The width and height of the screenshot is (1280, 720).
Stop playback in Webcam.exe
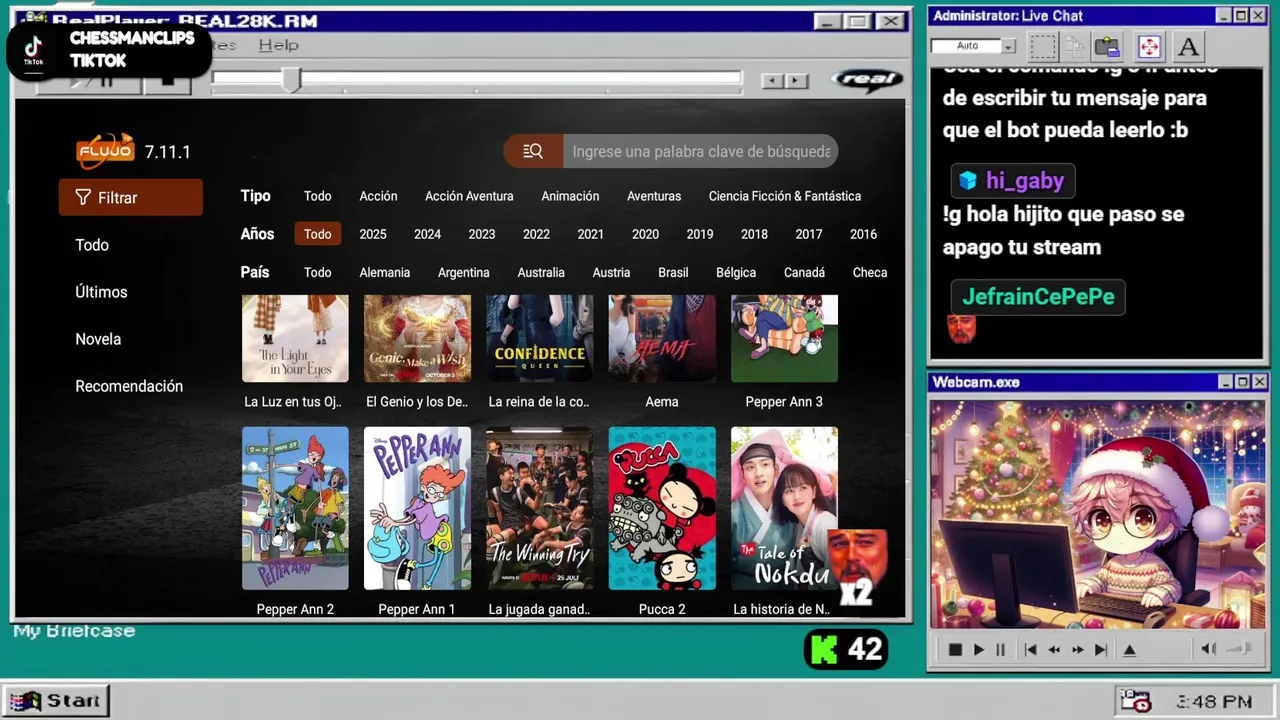click(x=955, y=650)
